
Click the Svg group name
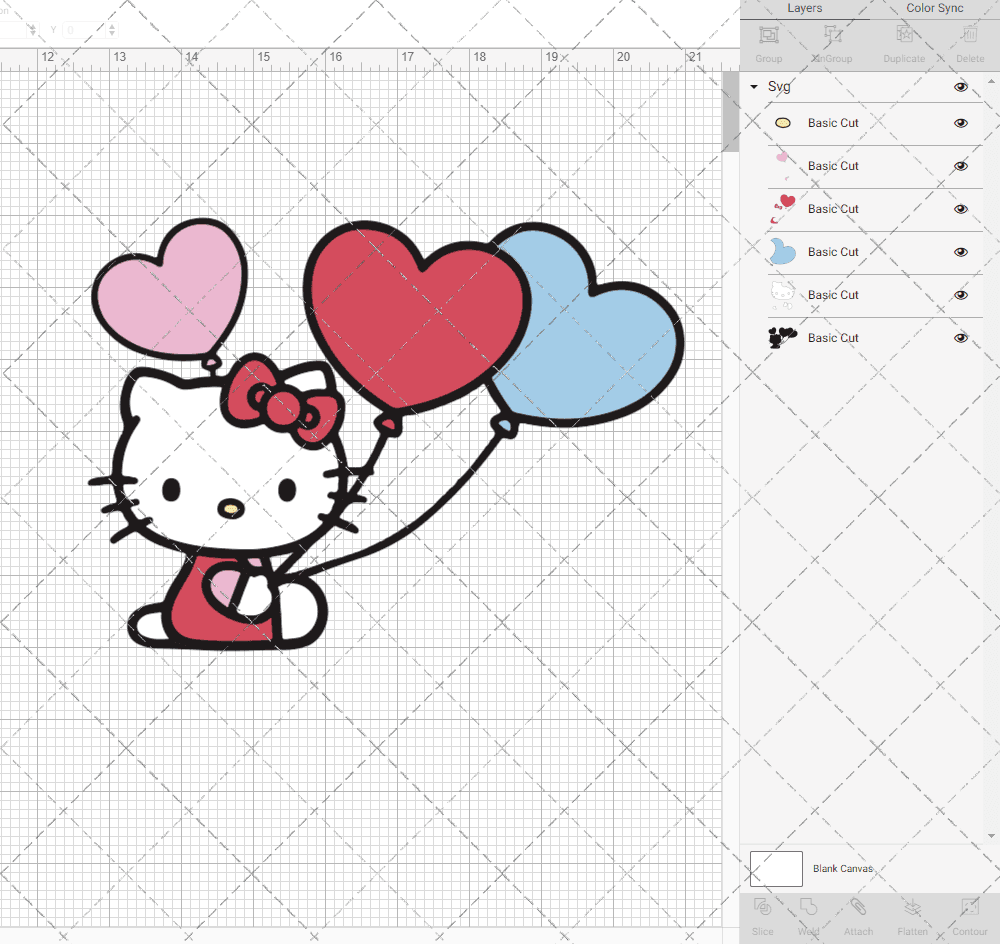[779, 87]
